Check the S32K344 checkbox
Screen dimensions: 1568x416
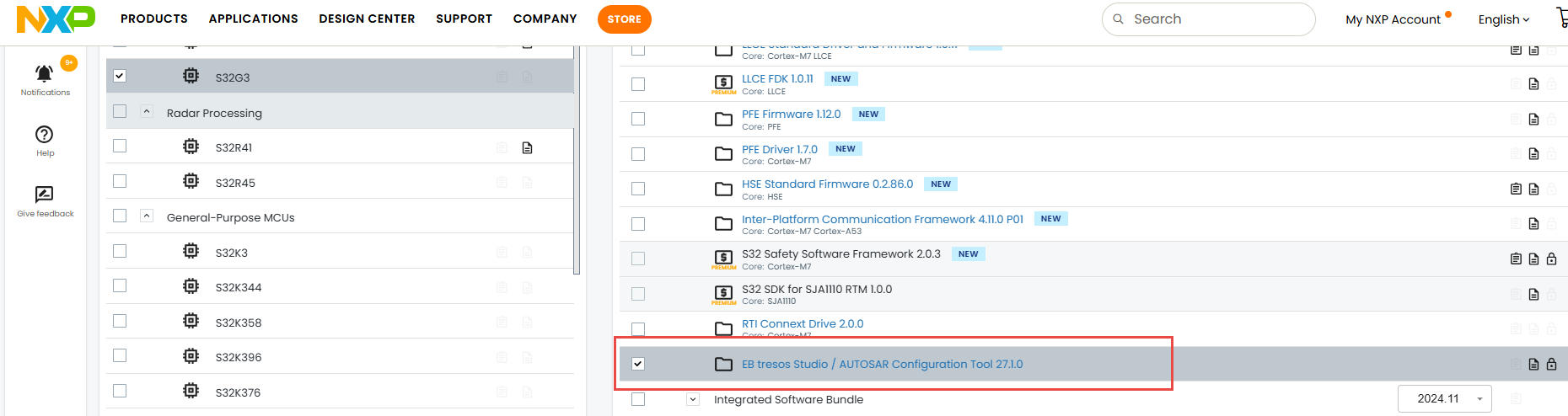point(120,285)
